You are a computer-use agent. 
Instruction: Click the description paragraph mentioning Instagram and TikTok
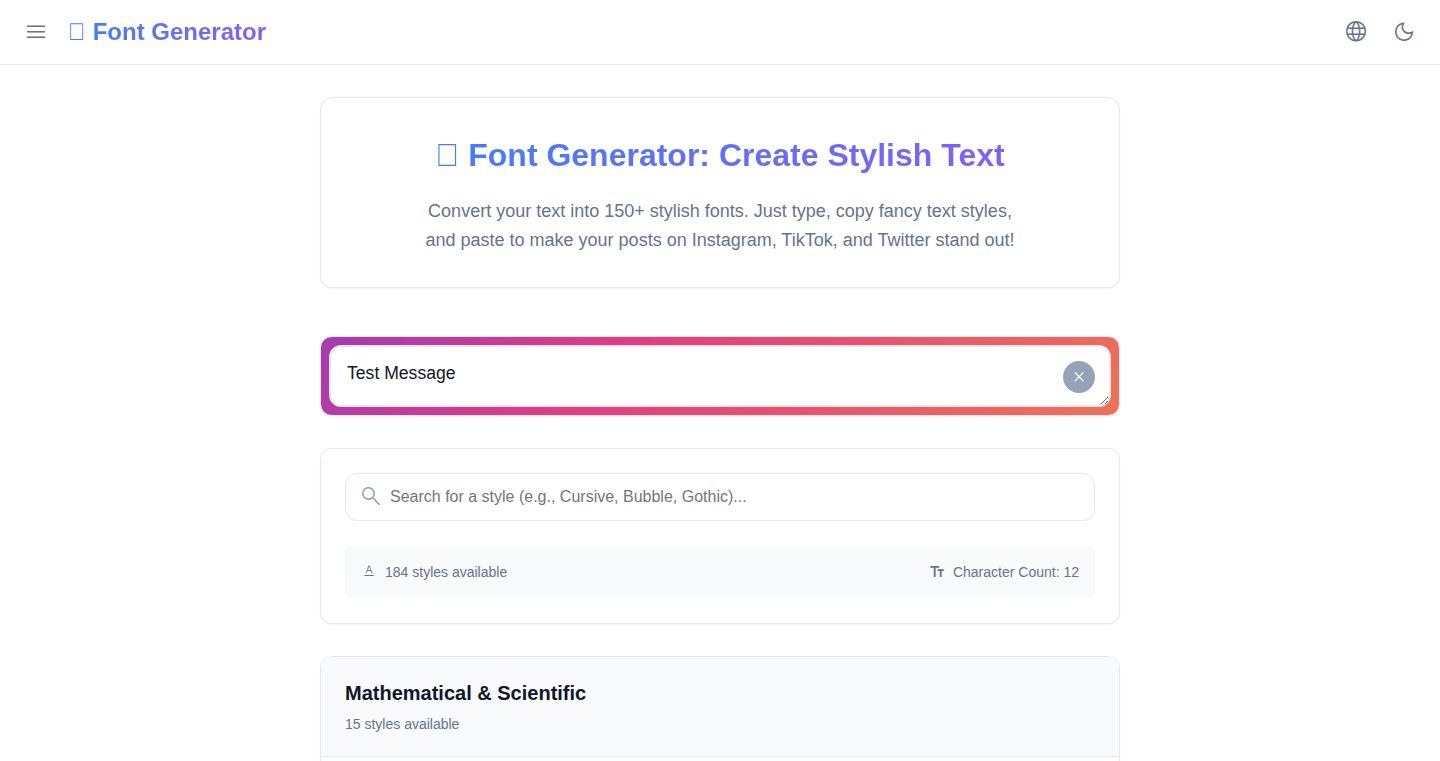720,226
